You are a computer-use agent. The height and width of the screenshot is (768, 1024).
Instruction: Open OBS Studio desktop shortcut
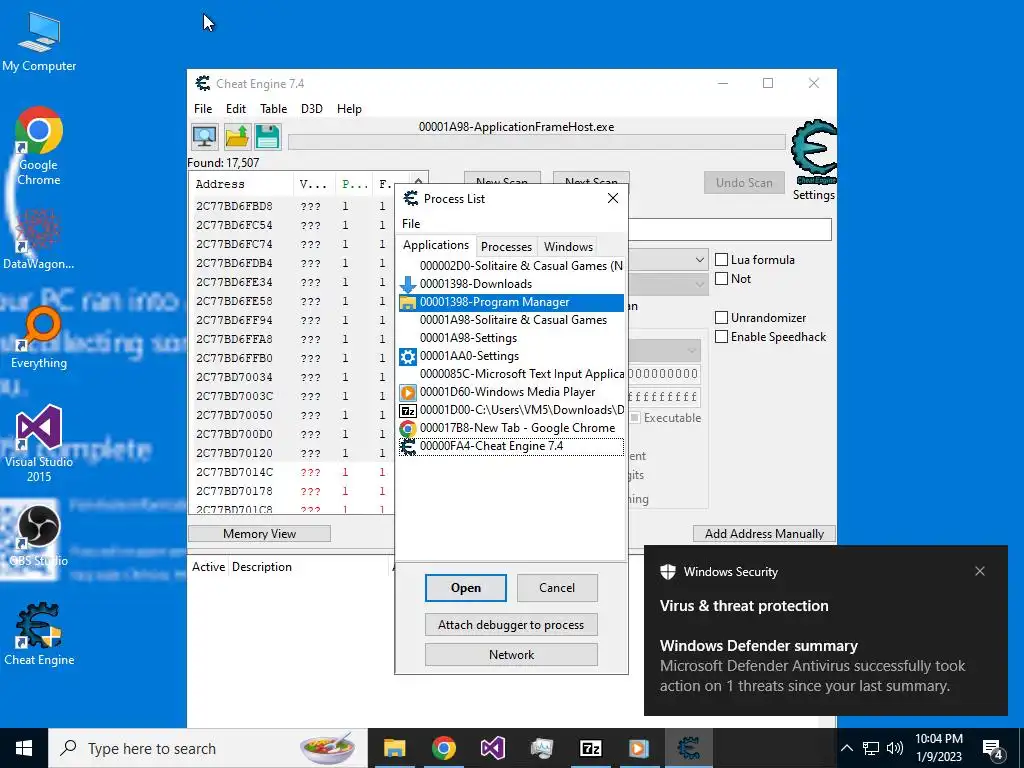[39, 536]
